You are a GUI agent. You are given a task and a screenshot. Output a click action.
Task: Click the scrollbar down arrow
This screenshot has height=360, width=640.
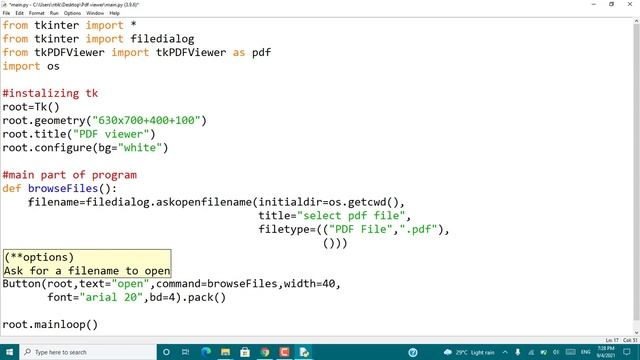tap(636, 333)
